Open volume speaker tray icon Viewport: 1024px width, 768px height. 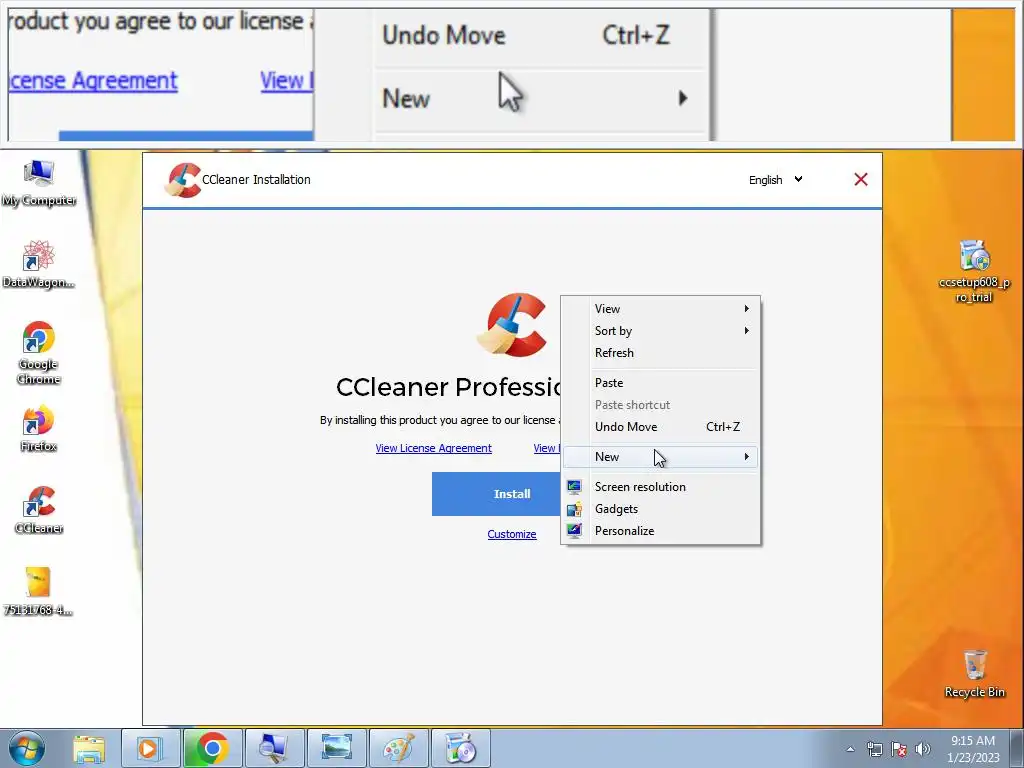(x=923, y=749)
